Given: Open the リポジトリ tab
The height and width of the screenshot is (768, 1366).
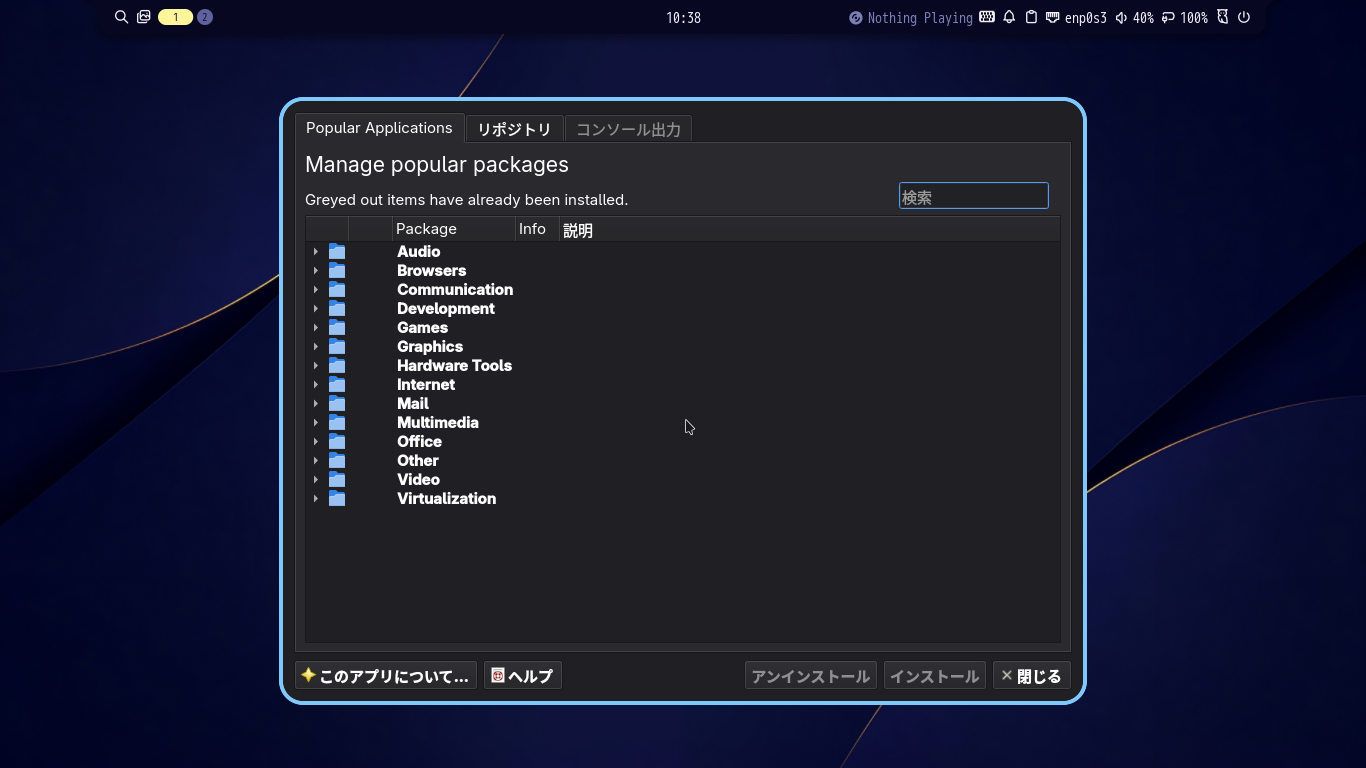Looking at the screenshot, I should point(514,130).
